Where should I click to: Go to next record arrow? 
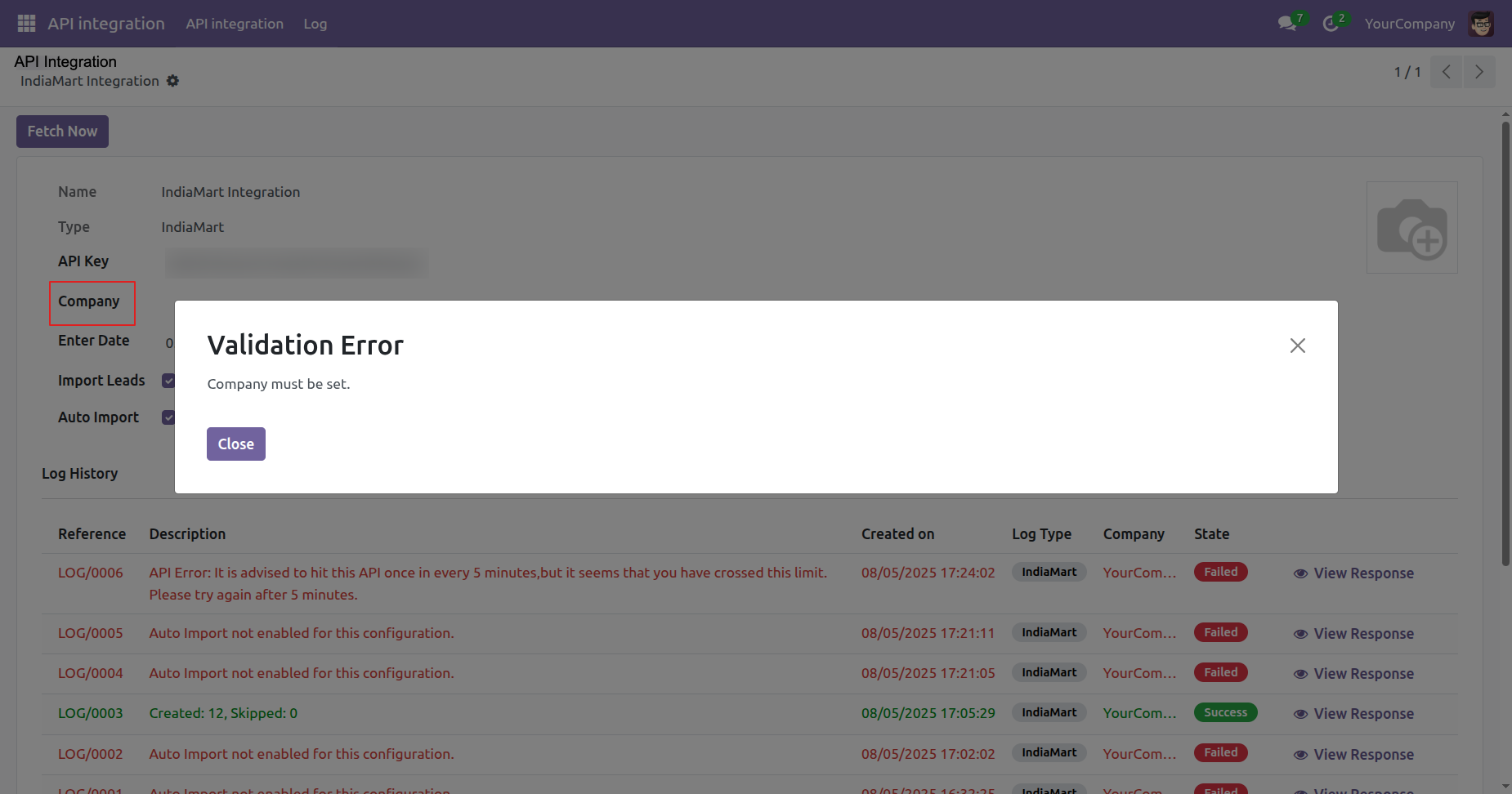[1479, 72]
